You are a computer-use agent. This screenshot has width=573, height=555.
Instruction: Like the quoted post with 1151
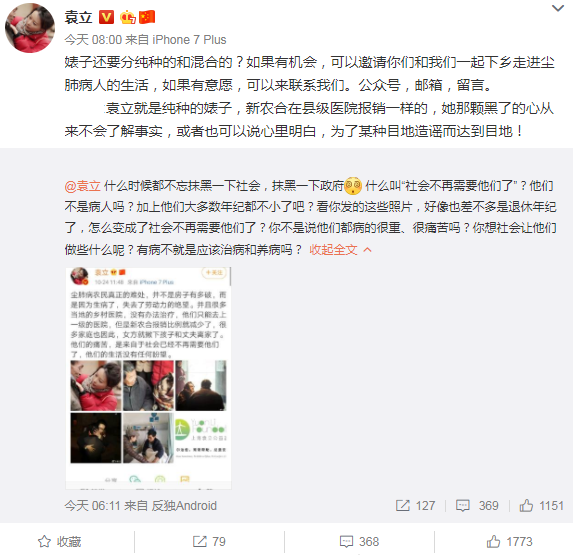(x=541, y=506)
